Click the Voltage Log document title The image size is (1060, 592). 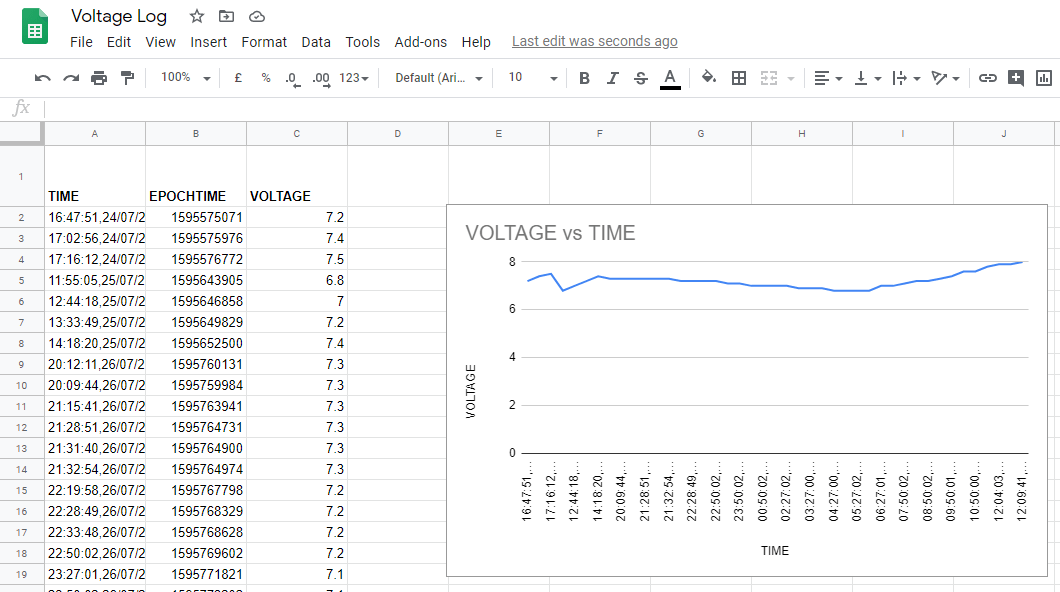[119, 16]
